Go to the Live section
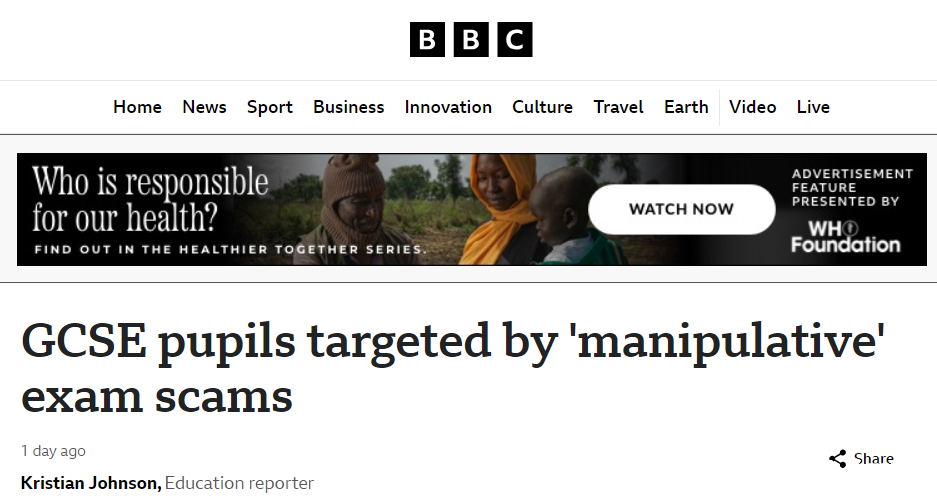The image size is (937, 503). (x=813, y=107)
